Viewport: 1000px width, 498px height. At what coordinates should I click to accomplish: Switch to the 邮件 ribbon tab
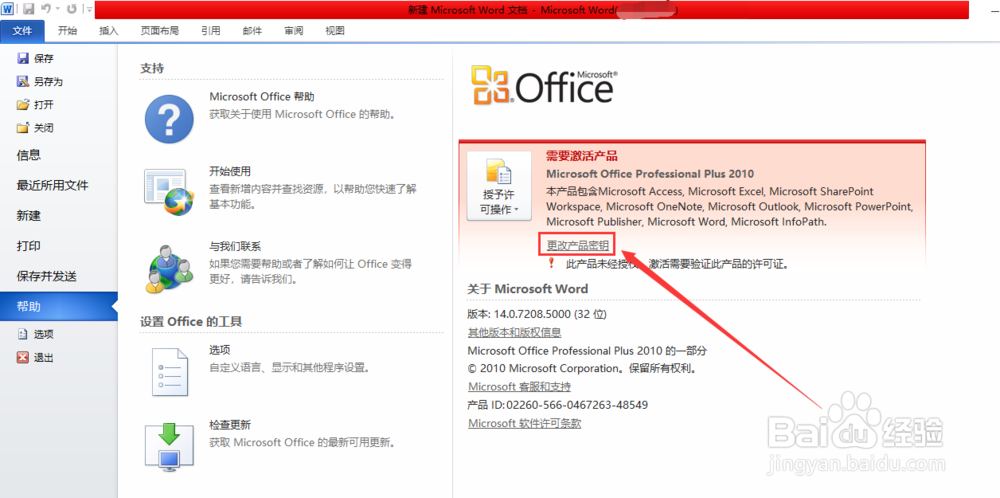point(252,31)
